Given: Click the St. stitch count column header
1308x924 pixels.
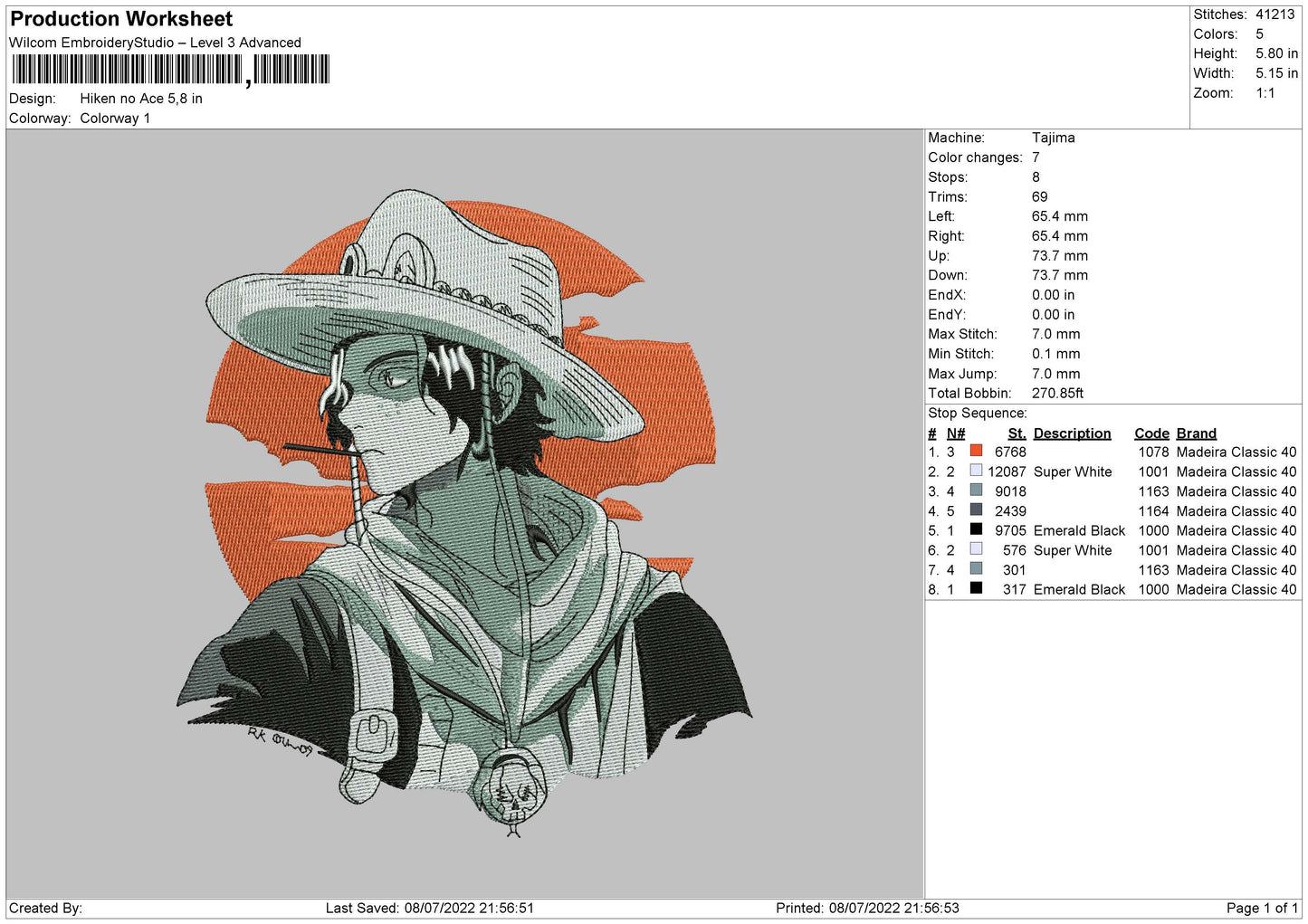Looking at the screenshot, I should pyautogui.click(x=1017, y=433).
